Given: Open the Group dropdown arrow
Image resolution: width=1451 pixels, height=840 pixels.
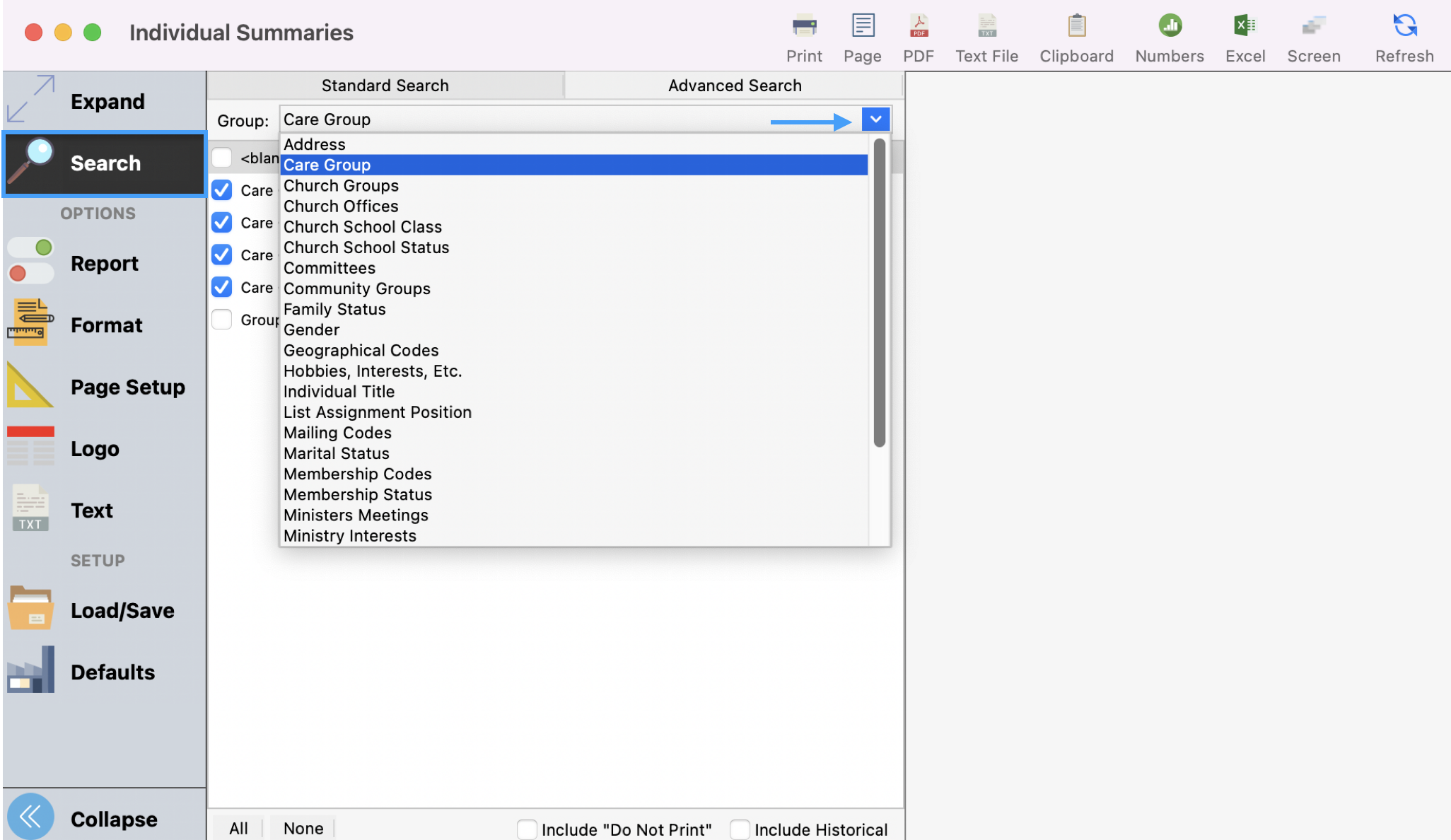Looking at the screenshot, I should click(x=875, y=119).
